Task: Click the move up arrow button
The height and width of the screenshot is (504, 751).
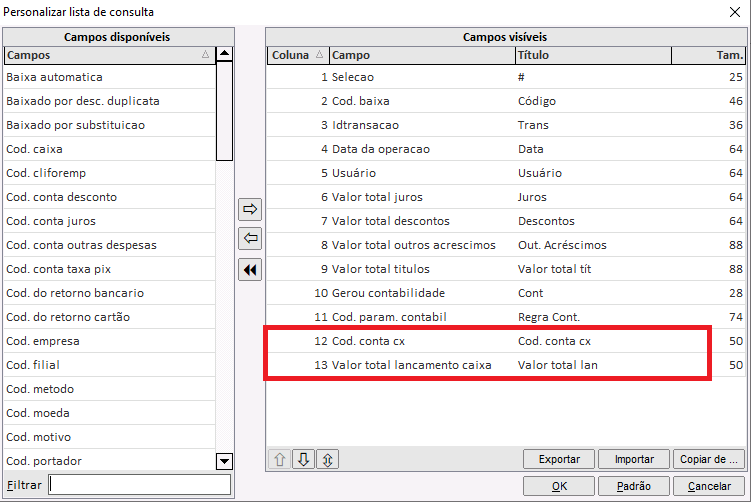Action: pos(281,459)
